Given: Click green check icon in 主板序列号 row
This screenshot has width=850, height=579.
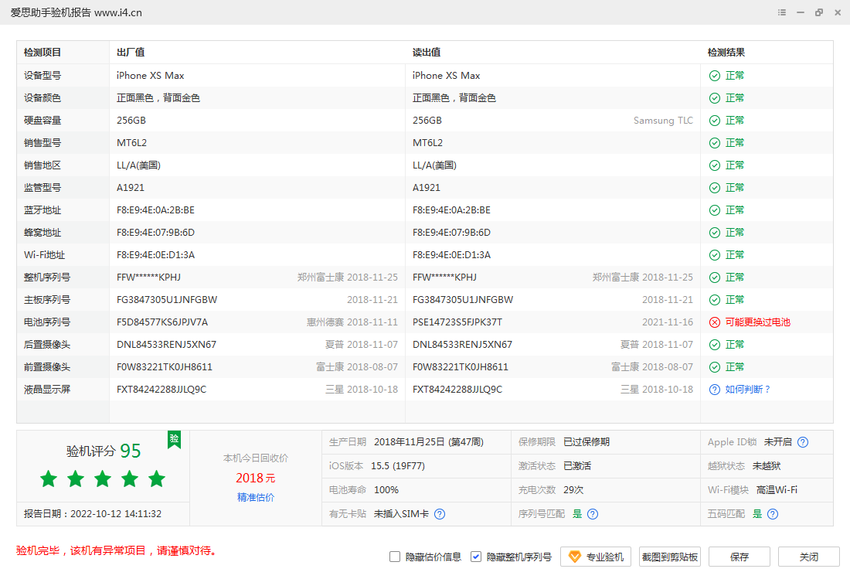Looking at the screenshot, I should pos(714,300).
